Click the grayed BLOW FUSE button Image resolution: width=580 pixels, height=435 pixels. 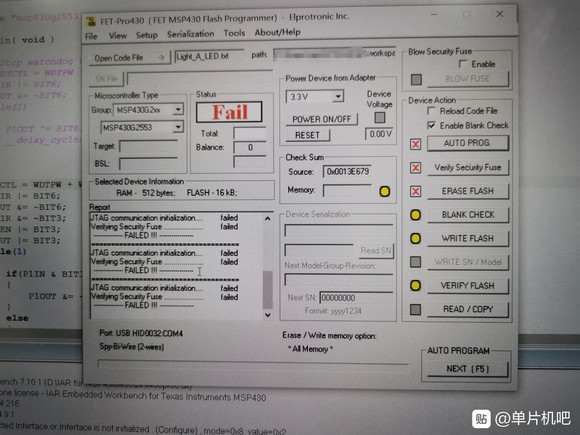(x=468, y=79)
